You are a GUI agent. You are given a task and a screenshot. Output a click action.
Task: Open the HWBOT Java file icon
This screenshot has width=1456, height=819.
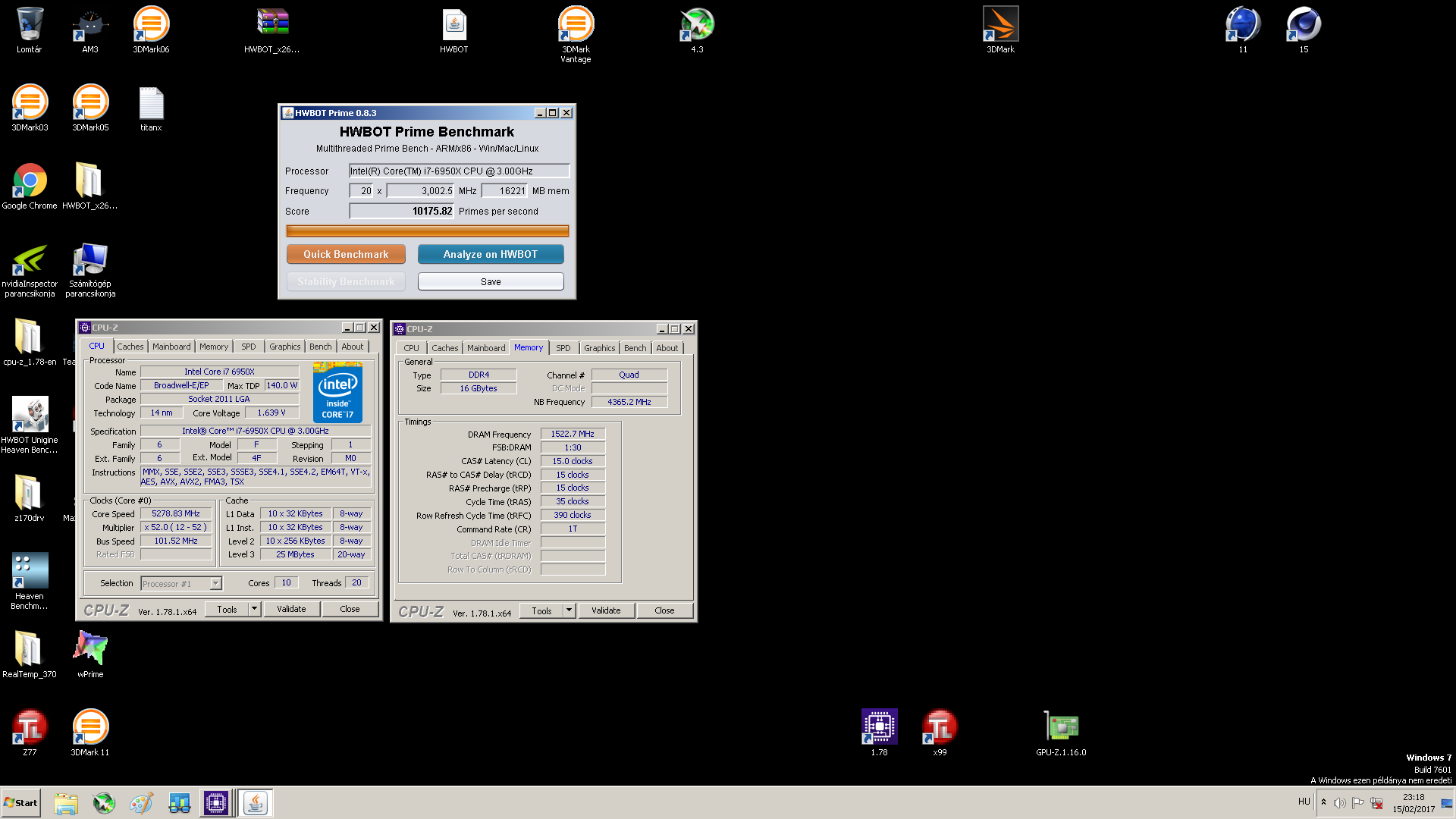click(454, 30)
